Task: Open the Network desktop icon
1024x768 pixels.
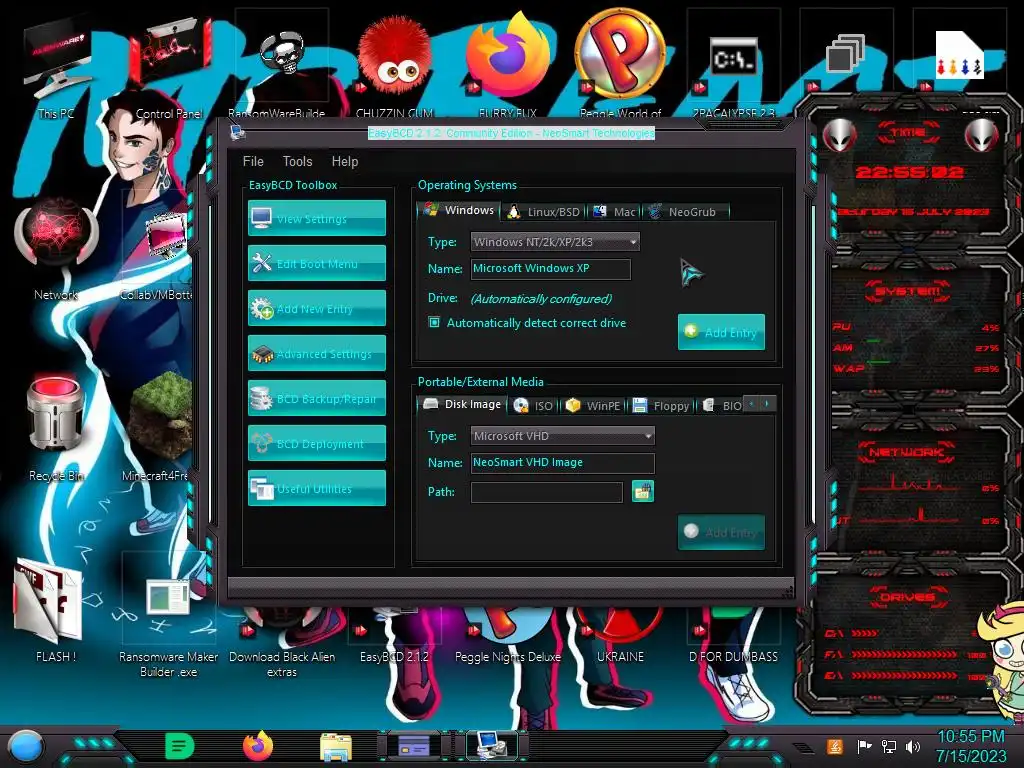Action: coord(56,248)
